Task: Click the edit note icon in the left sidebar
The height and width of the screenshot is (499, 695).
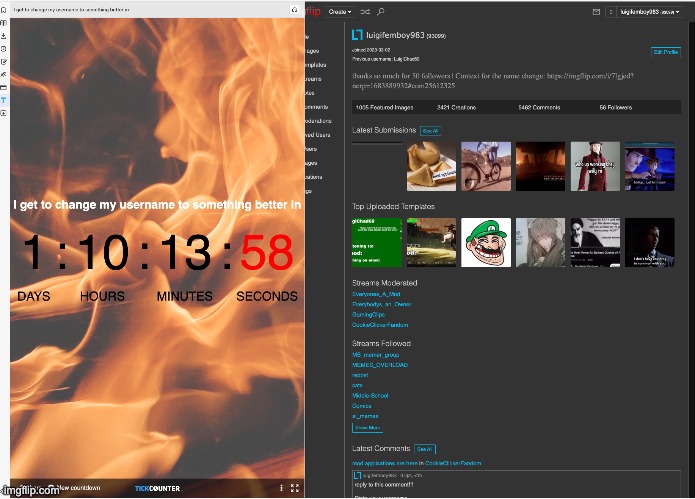Action: tap(4, 62)
